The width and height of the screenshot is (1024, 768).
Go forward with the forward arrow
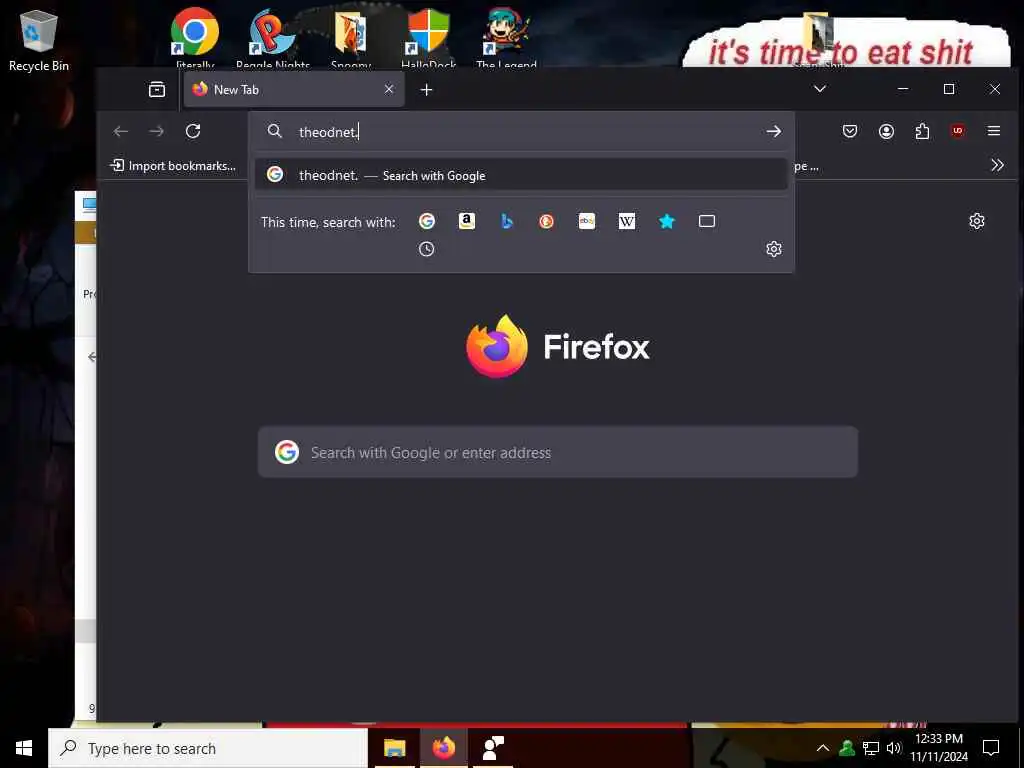[157, 131]
